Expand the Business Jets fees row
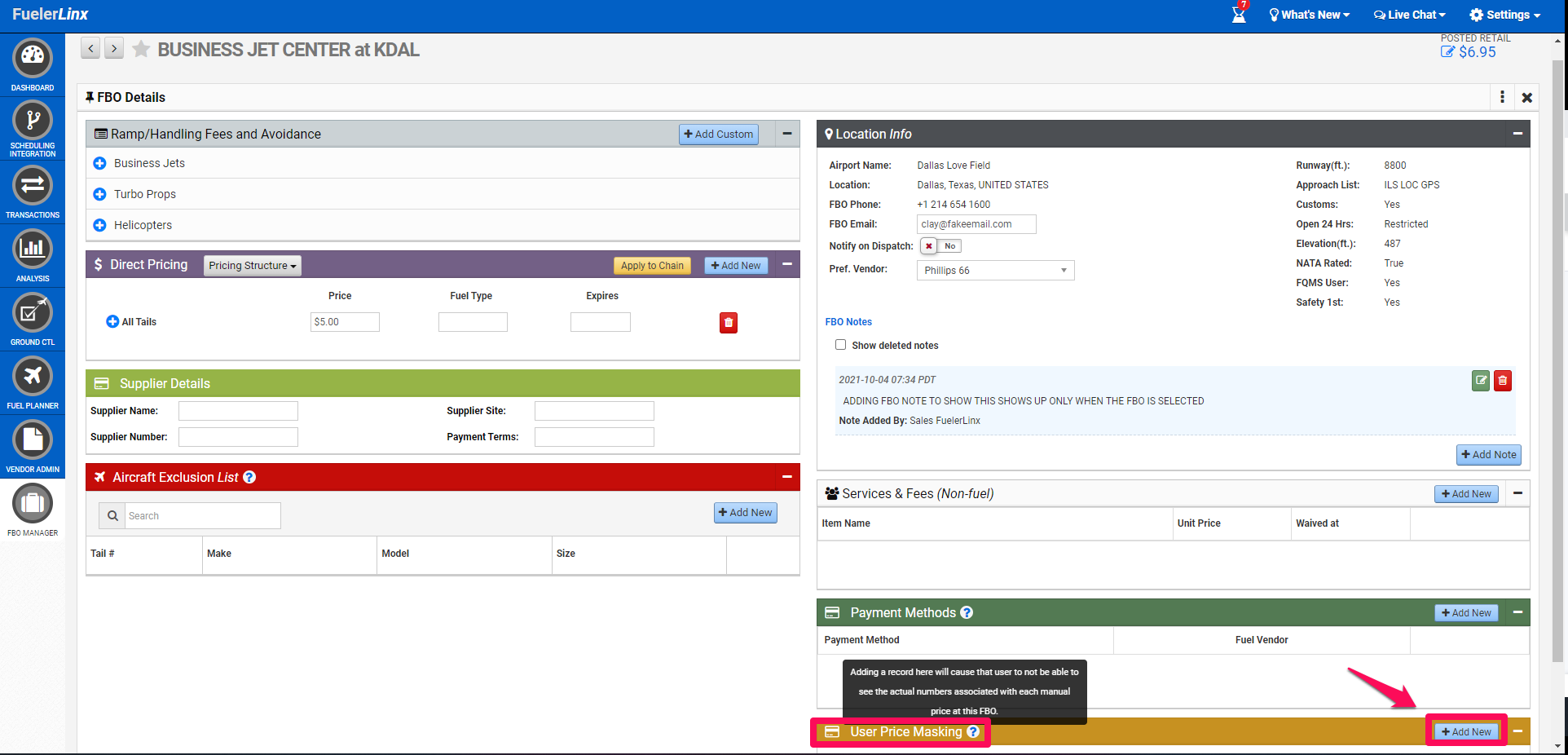The image size is (1568, 755). [99, 163]
